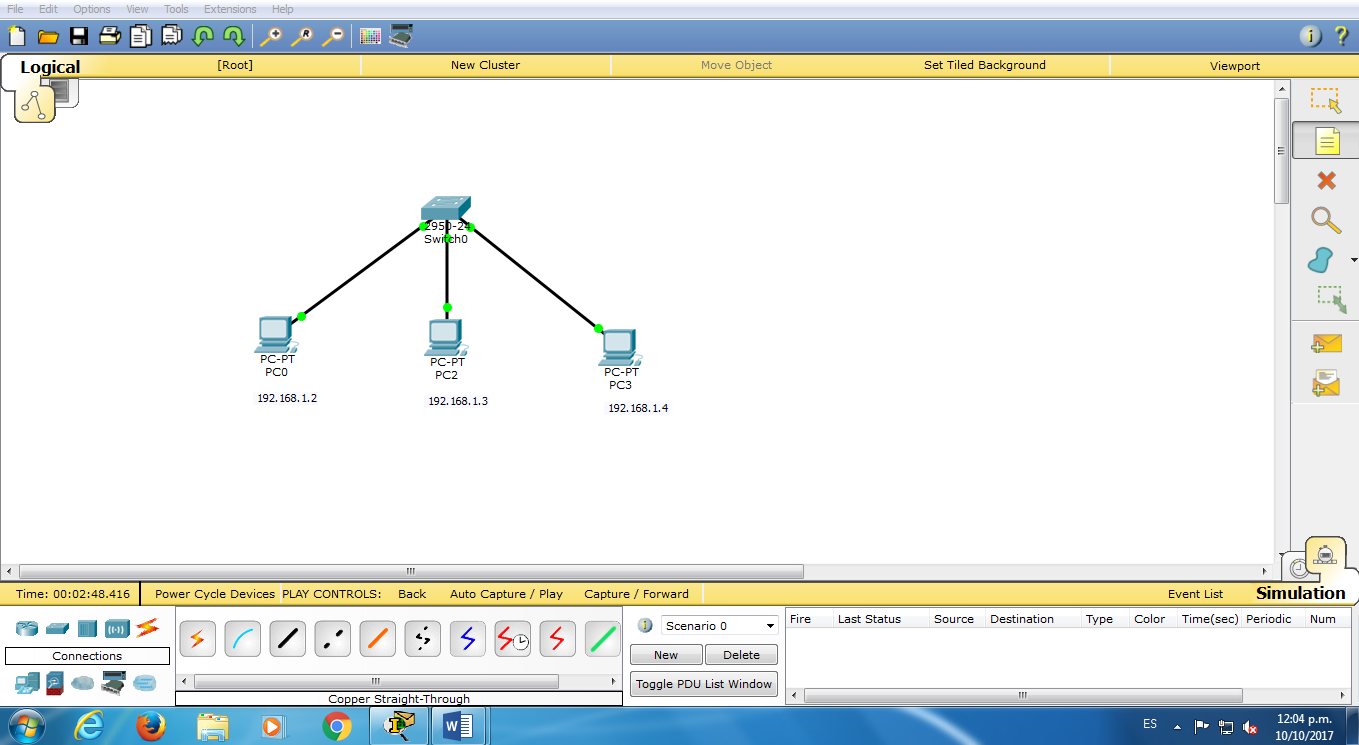Image resolution: width=1359 pixels, height=745 pixels.
Task: Choose the Automatic connection lightning icon
Action: click(x=197, y=638)
